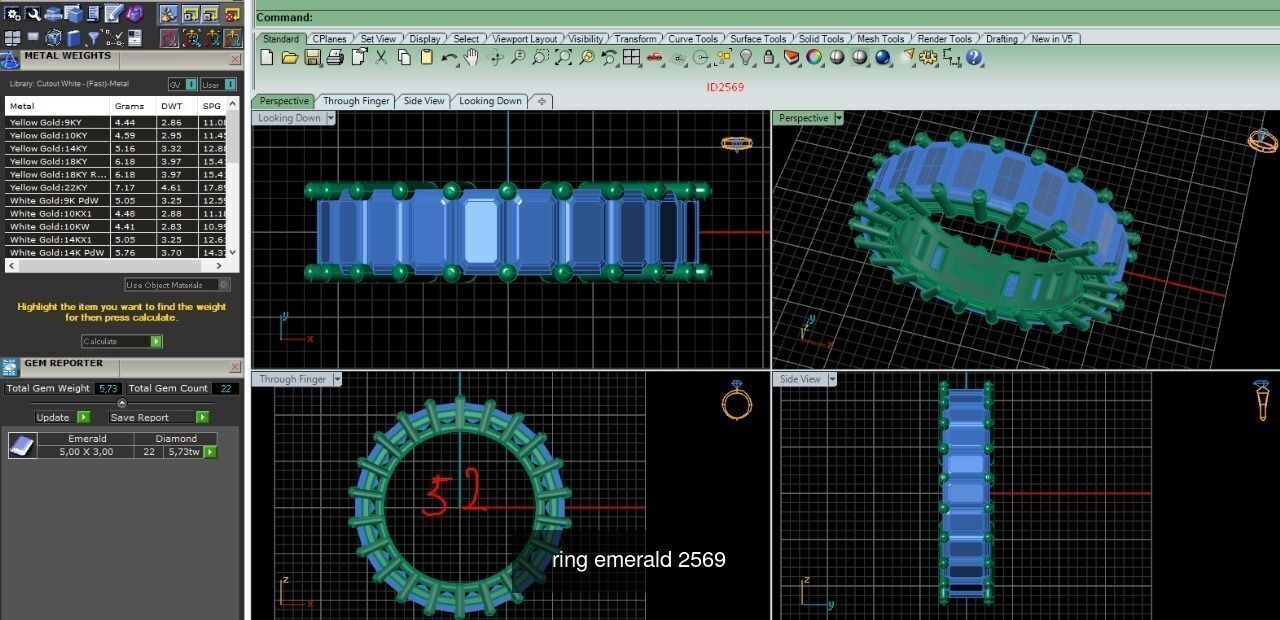Image resolution: width=1280 pixels, height=620 pixels.
Task: Select the Through Finger viewport tab
Action: [x=356, y=101]
